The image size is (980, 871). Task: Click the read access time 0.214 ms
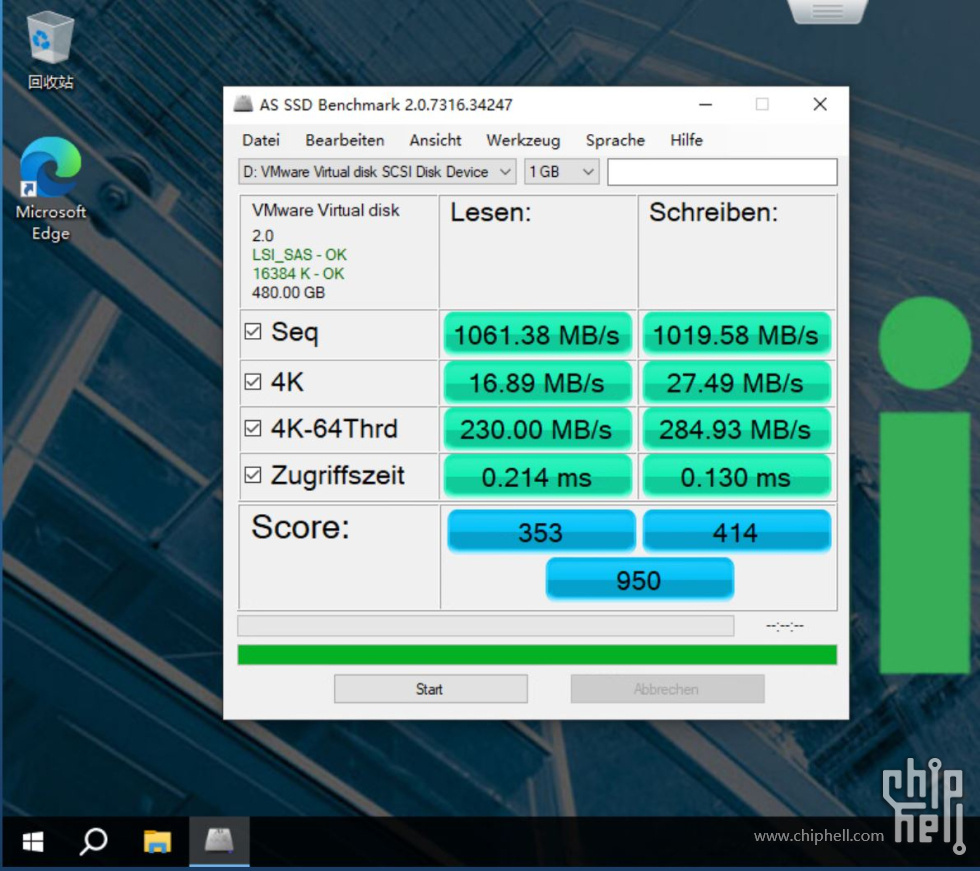coord(537,477)
